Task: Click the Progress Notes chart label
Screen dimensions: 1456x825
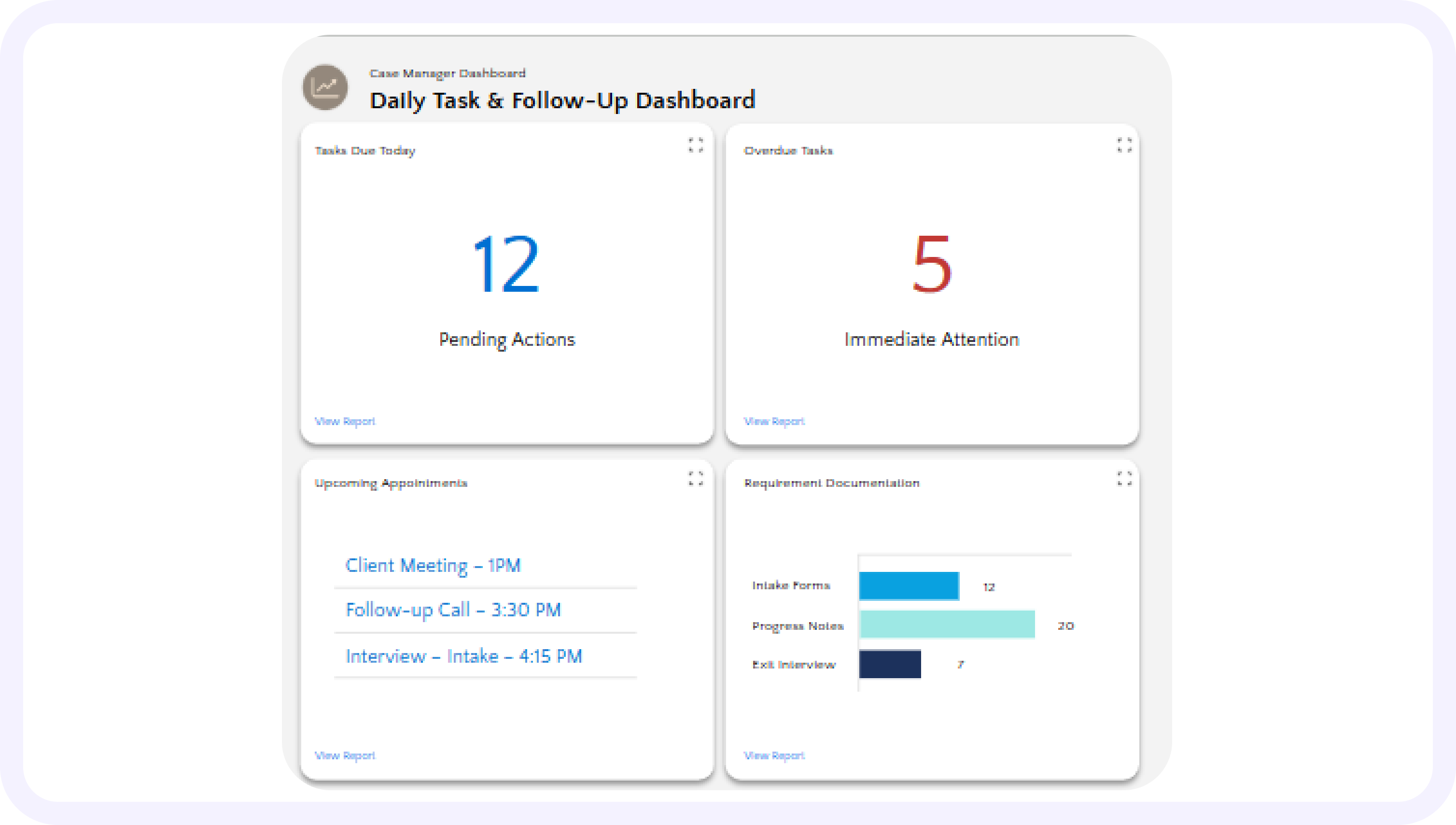Action: (x=798, y=626)
